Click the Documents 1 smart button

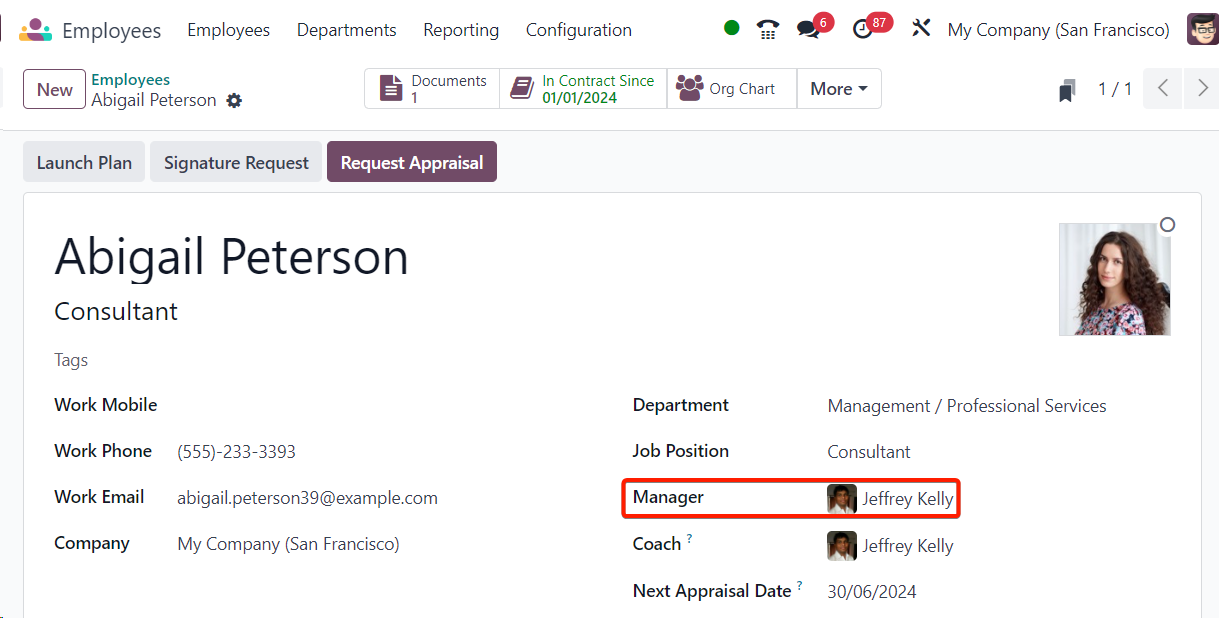click(x=432, y=89)
